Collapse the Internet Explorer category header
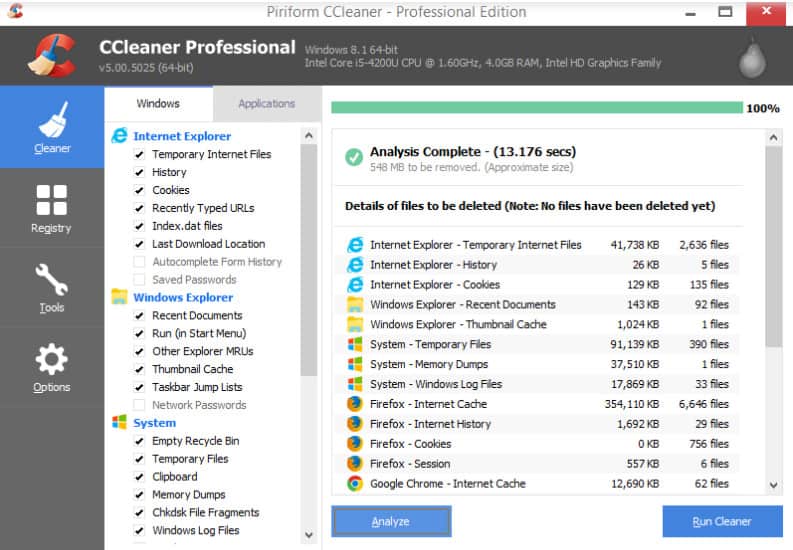The image size is (793, 550). [181, 136]
